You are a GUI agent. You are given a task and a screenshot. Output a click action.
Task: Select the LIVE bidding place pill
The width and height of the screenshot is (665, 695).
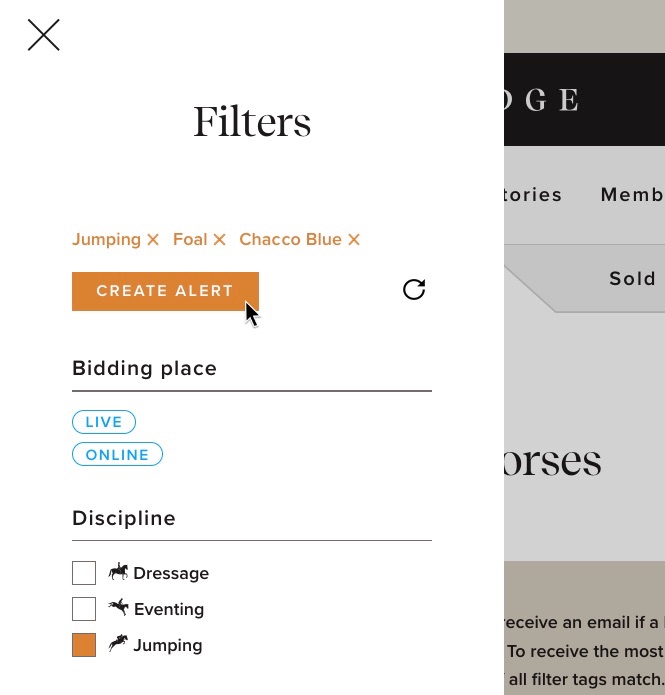coord(104,422)
